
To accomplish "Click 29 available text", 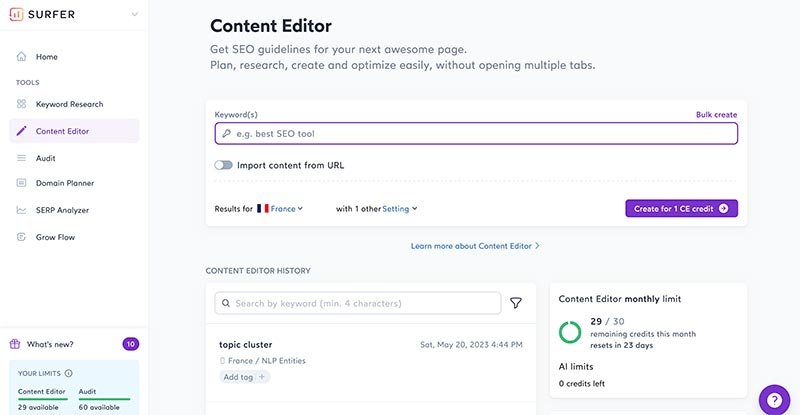I will pos(38,407).
